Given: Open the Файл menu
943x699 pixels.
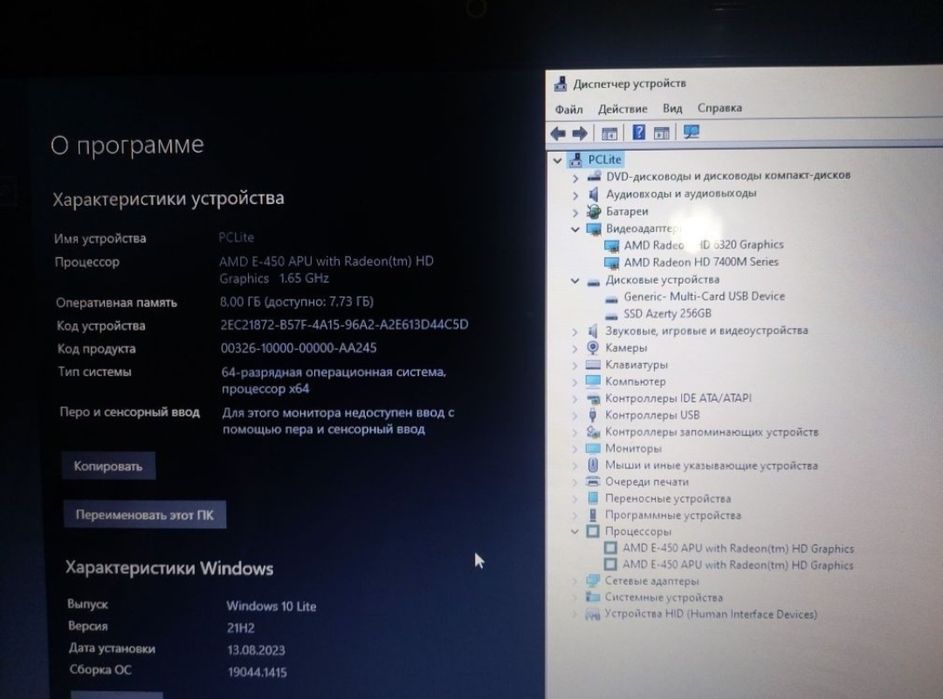Looking at the screenshot, I should click(569, 109).
